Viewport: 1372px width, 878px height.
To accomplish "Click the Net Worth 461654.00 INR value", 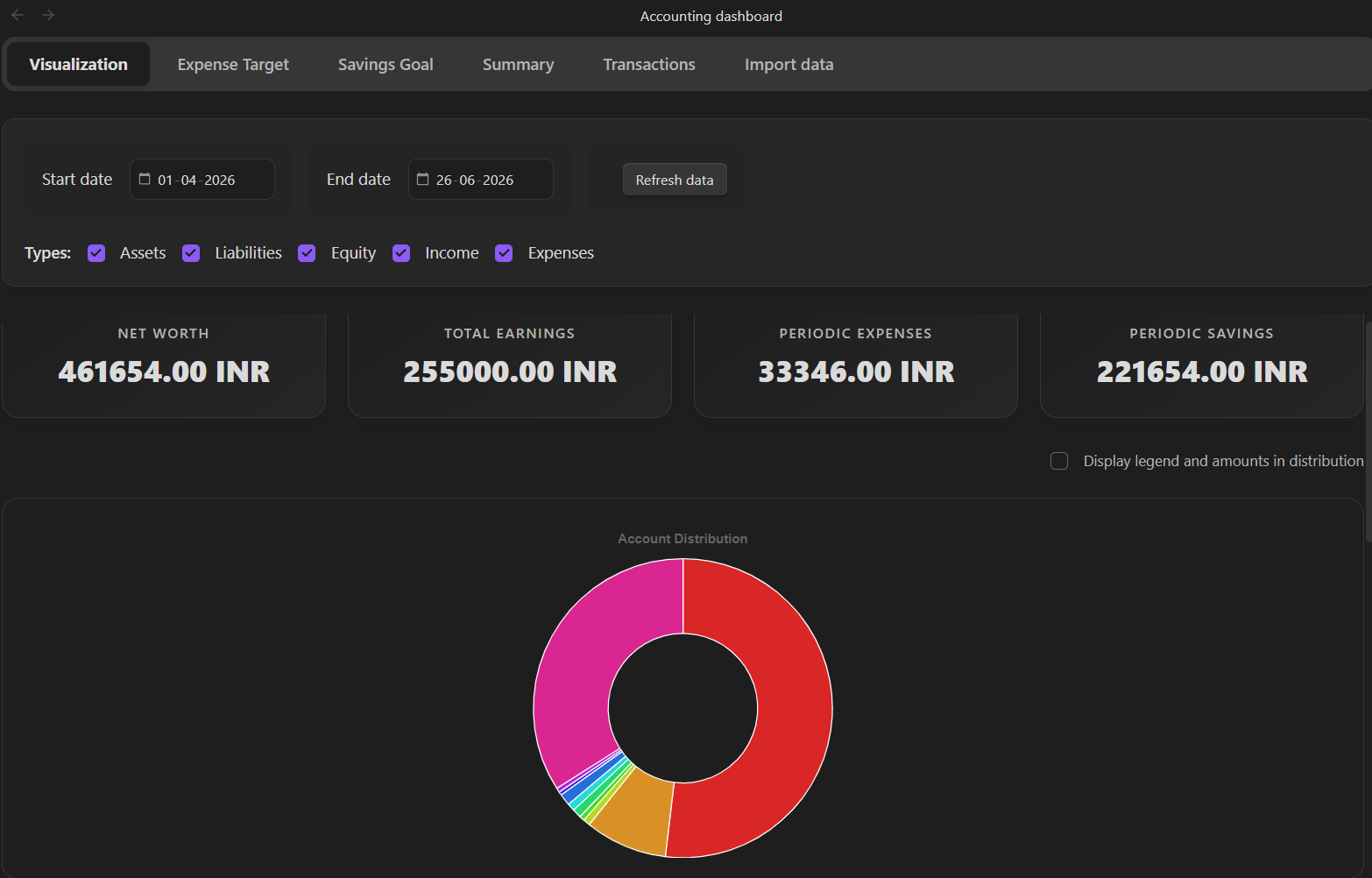I will pyautogui.click(x=164, y=372).
